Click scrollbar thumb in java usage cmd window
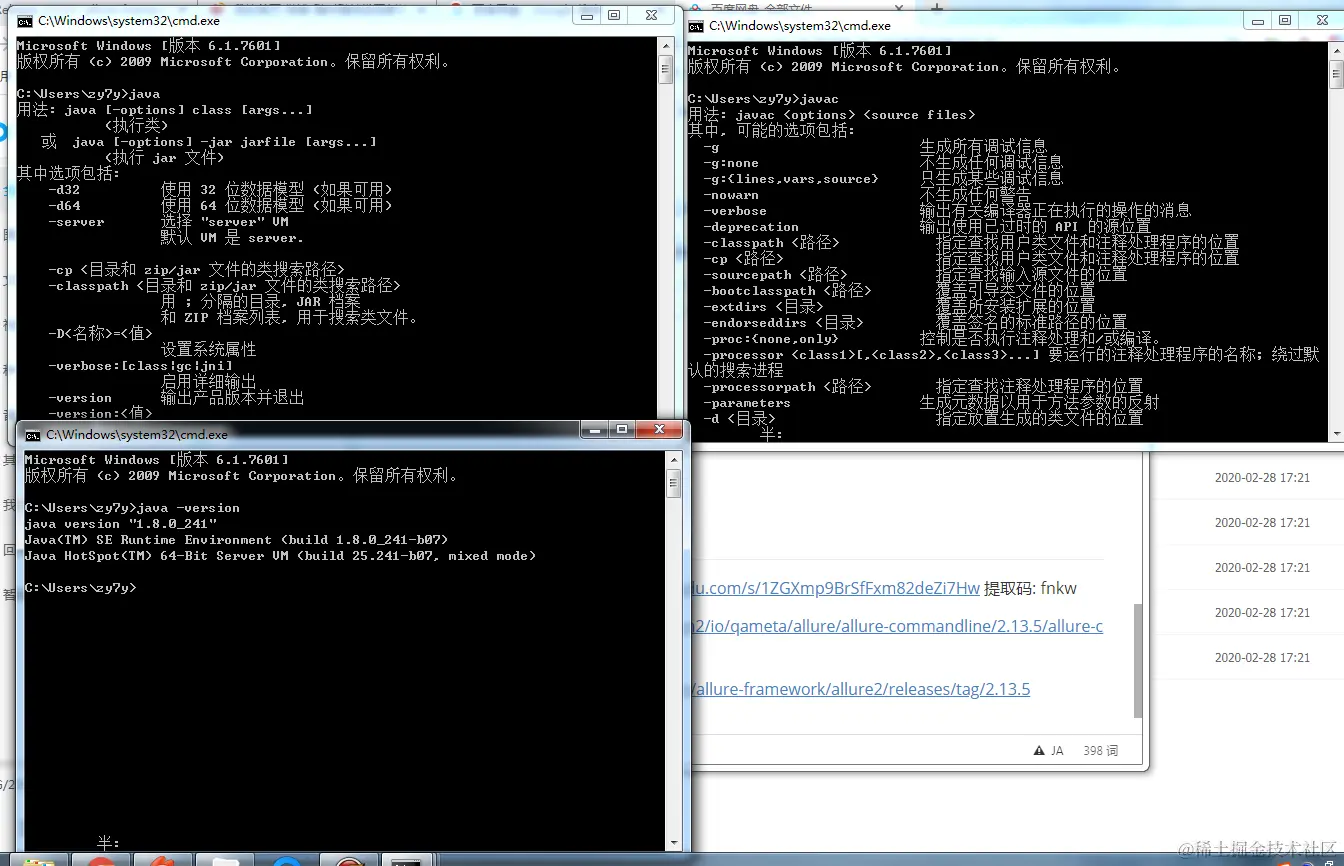 pyautogui.click(x=666, y=69)
